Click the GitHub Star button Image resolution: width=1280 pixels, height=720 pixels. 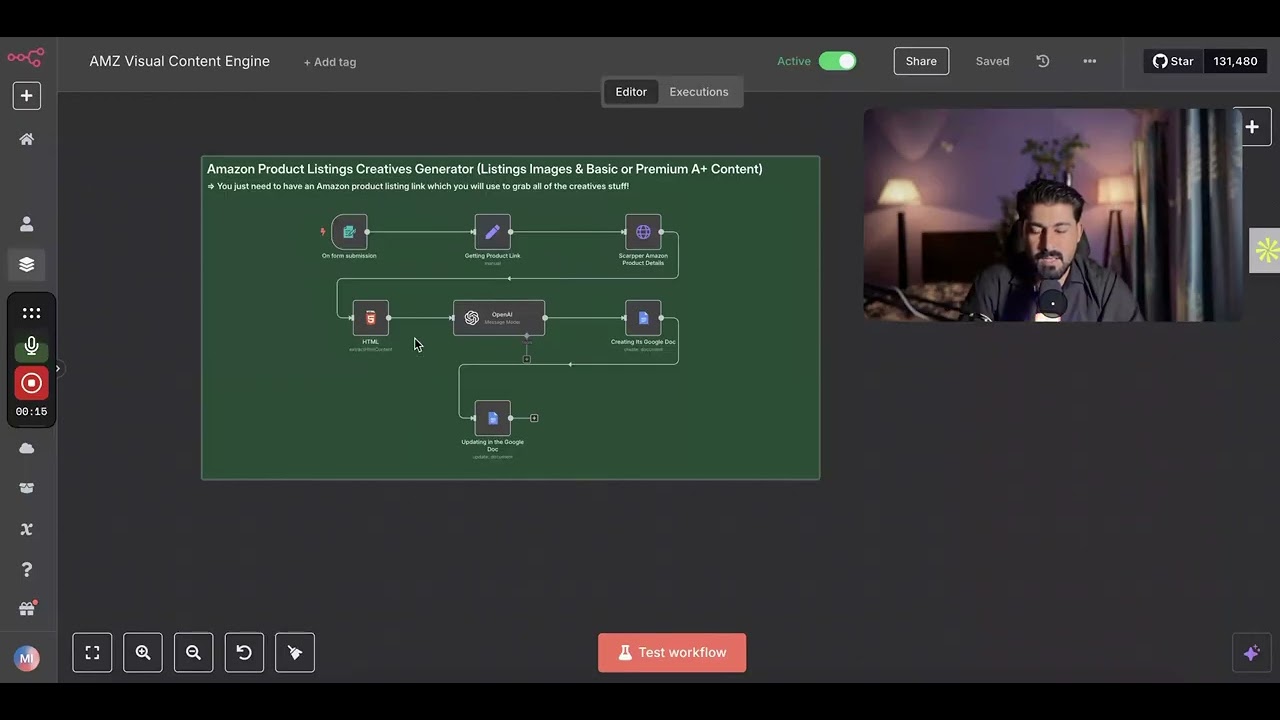pos(1173,61)
